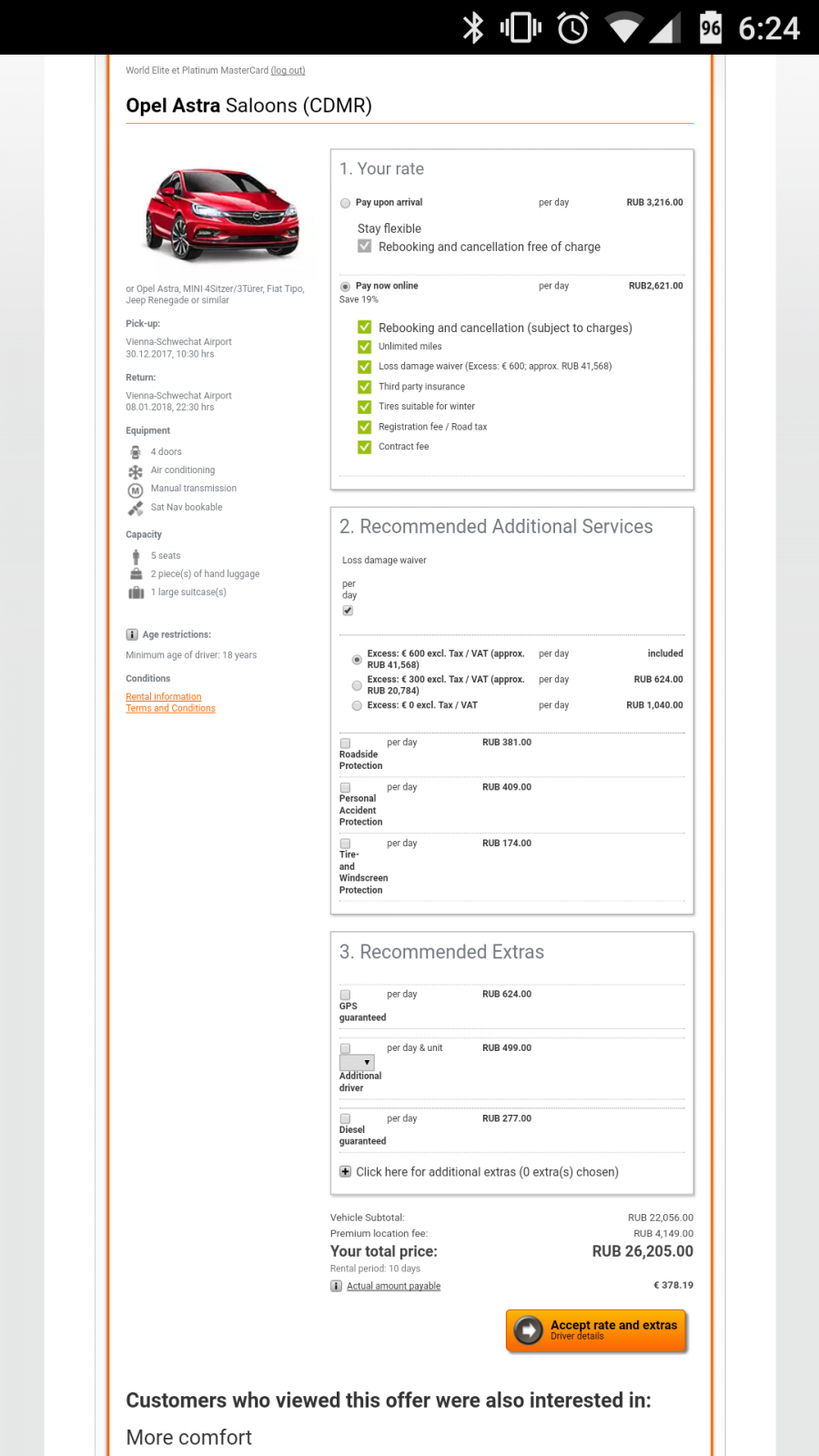Viewport: 819px width, 1456px height.
Task: Tap grey check beside free cancellation
Action: 364,247
